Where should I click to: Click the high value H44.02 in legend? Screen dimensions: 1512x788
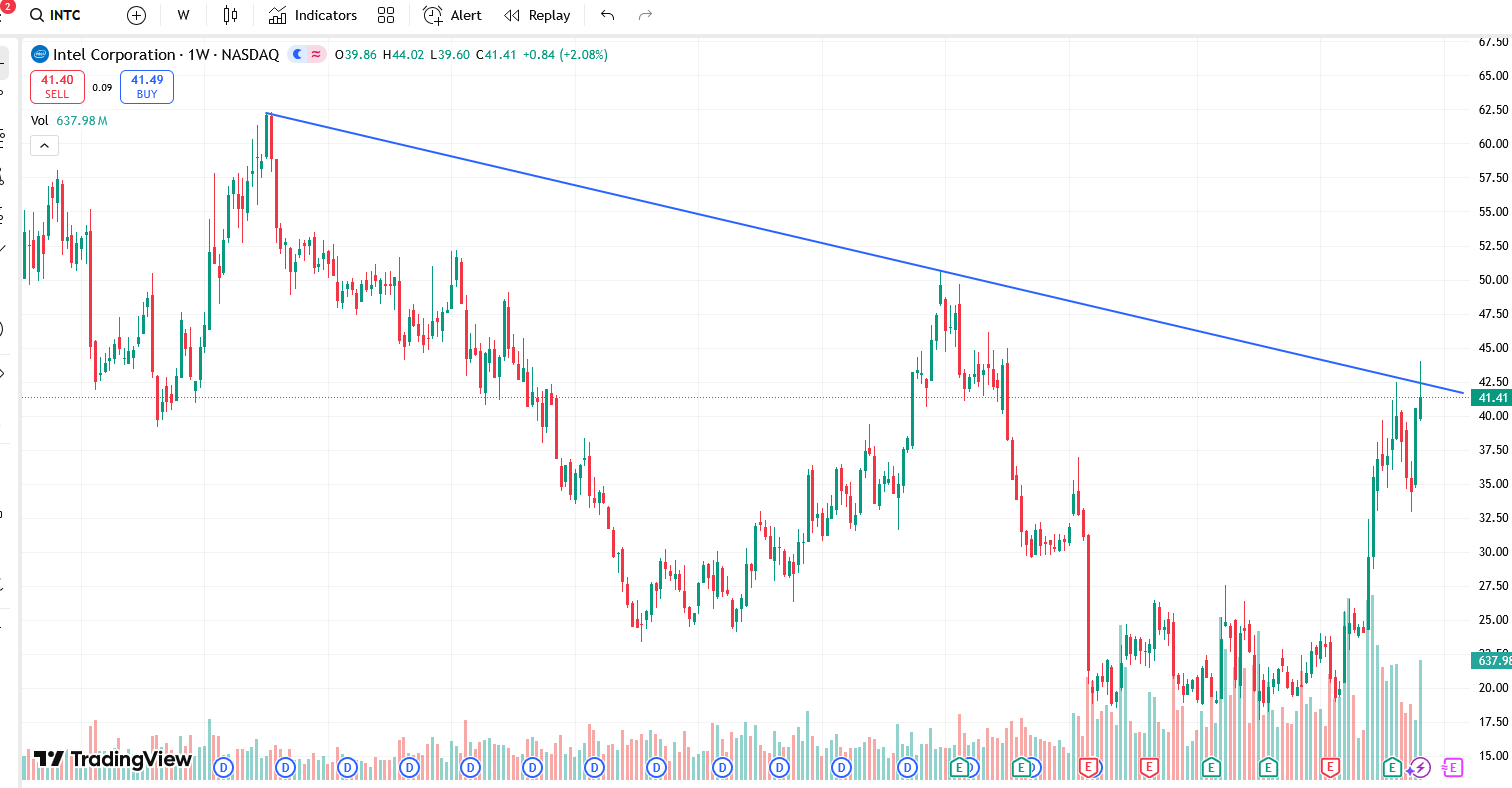404,55
